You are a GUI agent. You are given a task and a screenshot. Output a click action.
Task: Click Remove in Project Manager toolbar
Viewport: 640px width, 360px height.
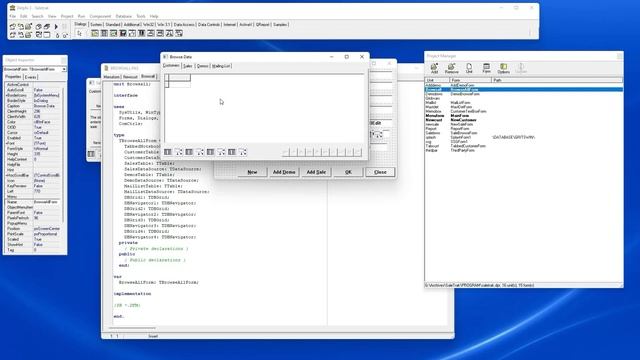tap(451, 68)
